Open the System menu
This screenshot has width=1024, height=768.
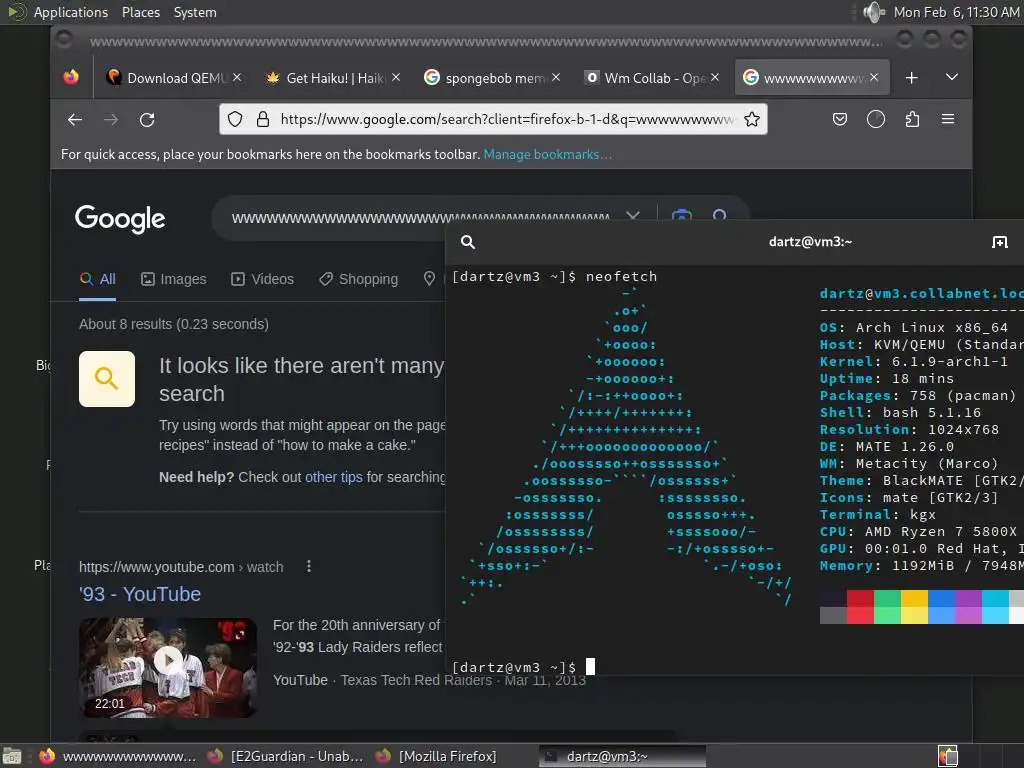(x=195, y=12)
